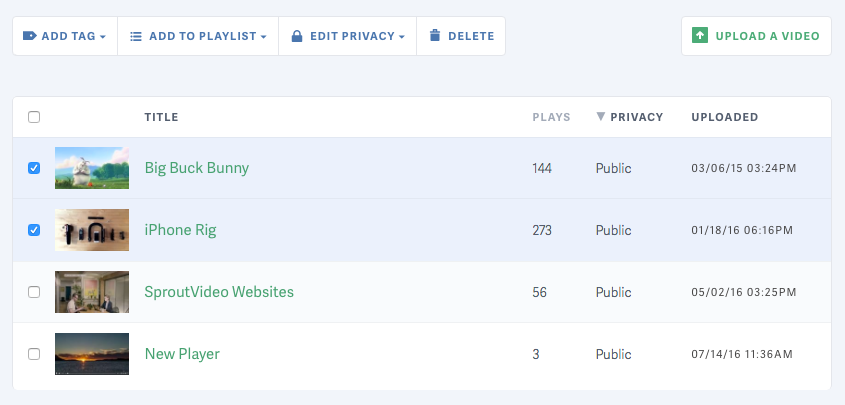Click the padlock icon beside Edit Privacy
This screenshot has width=845, height=405.
(297, 36)
